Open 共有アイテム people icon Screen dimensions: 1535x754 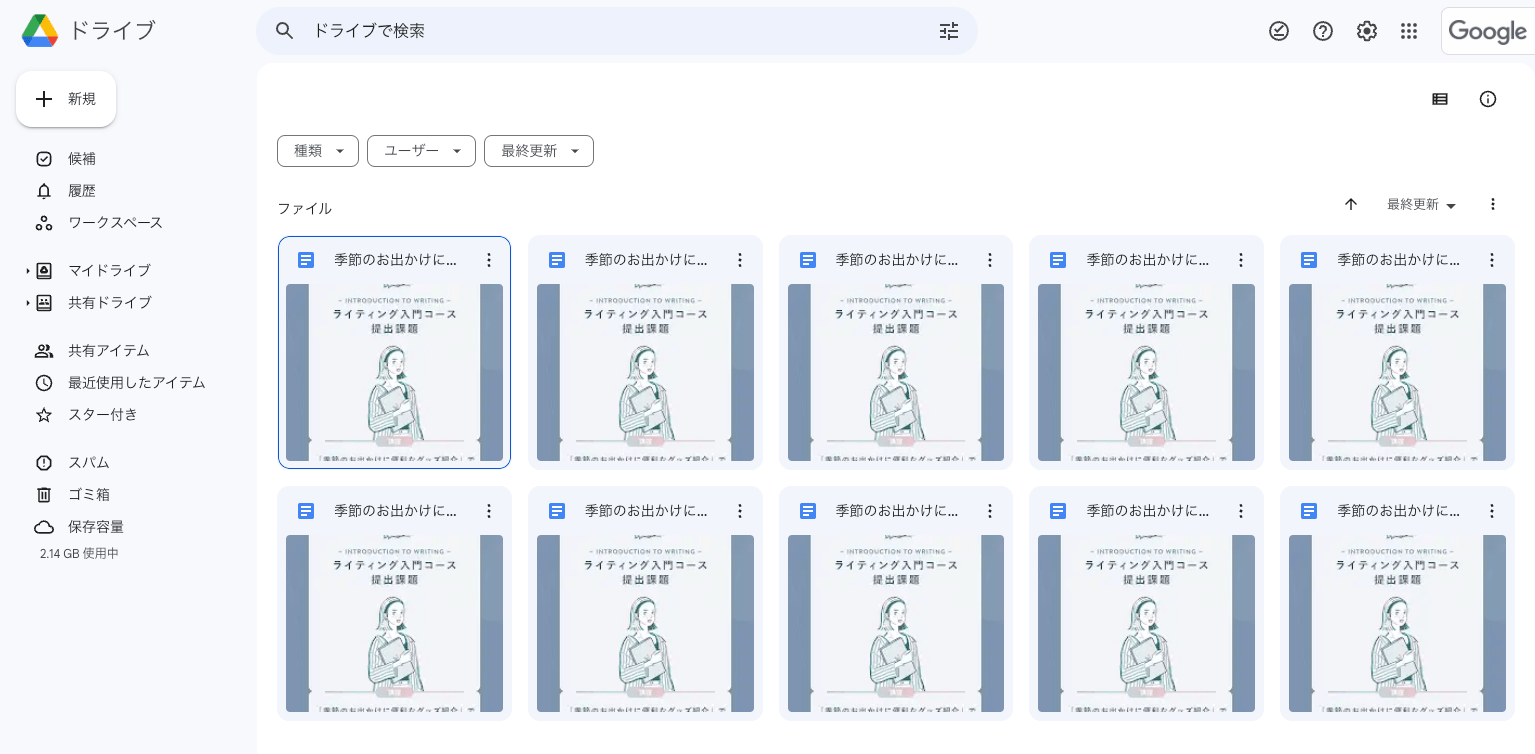pyautogui.click(x=44, y=351)
